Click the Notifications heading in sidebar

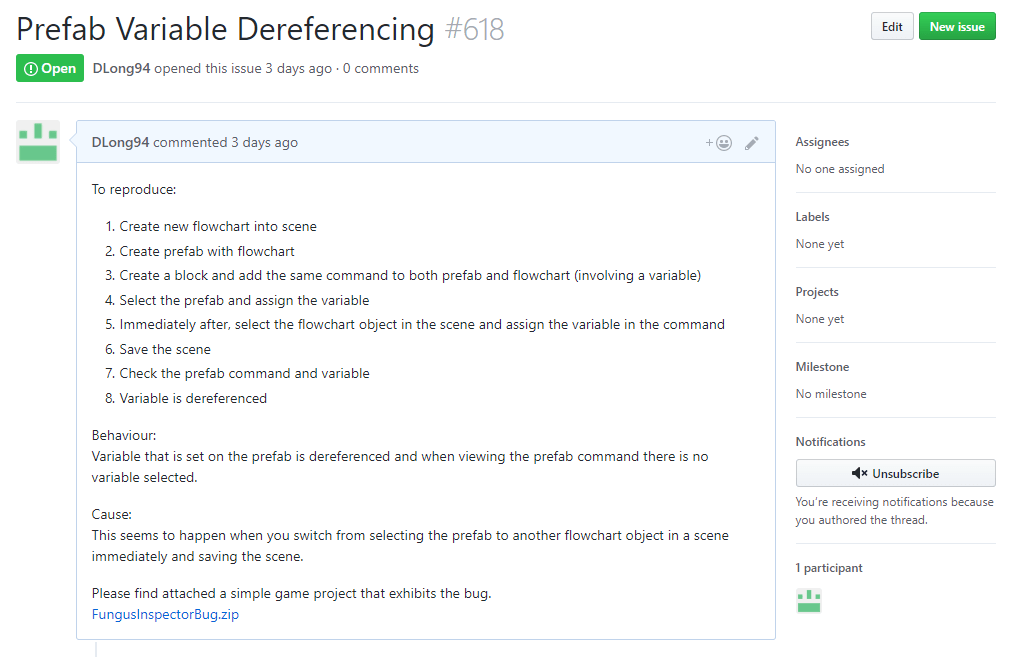(830, 442)
